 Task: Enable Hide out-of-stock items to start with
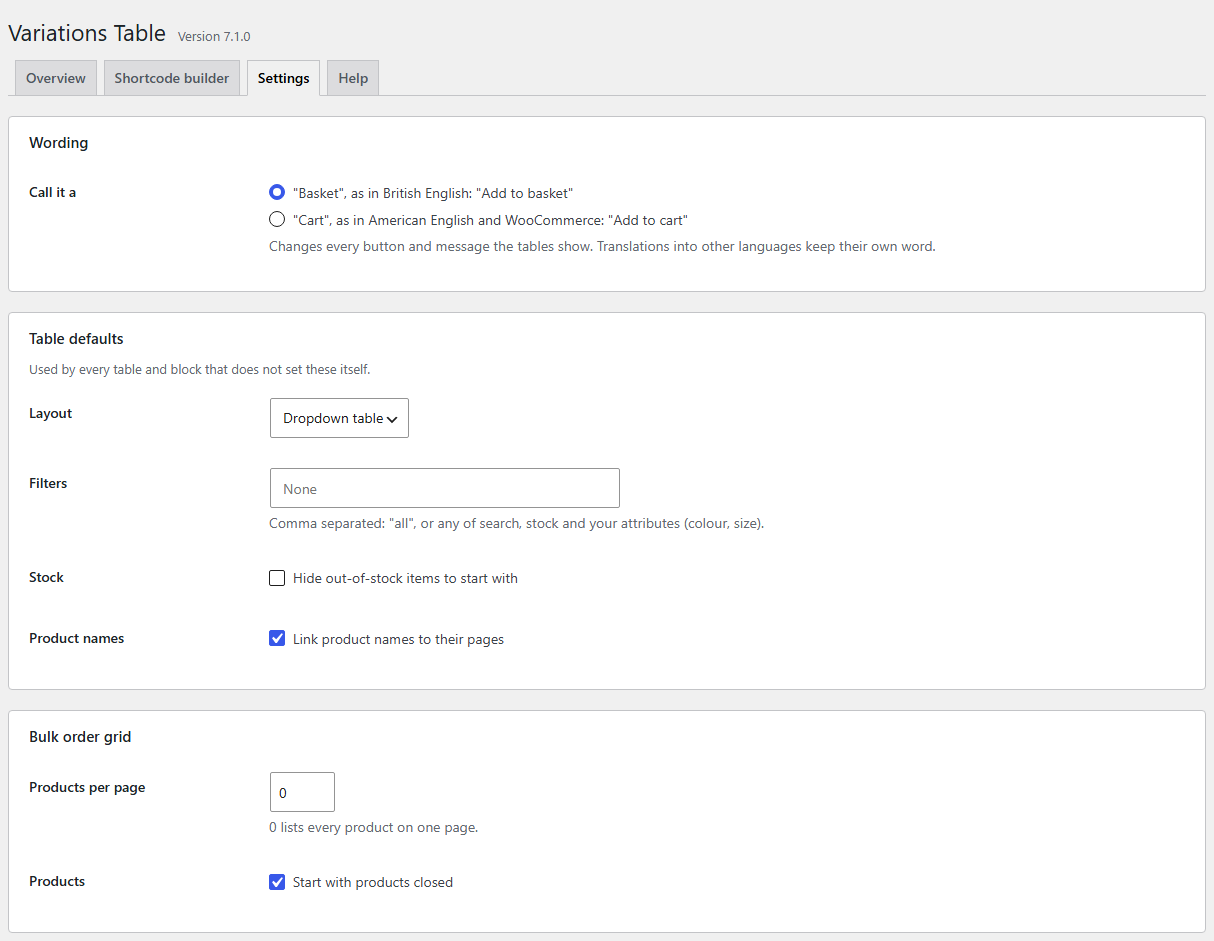pyautogui.click(x=277, y=578)
